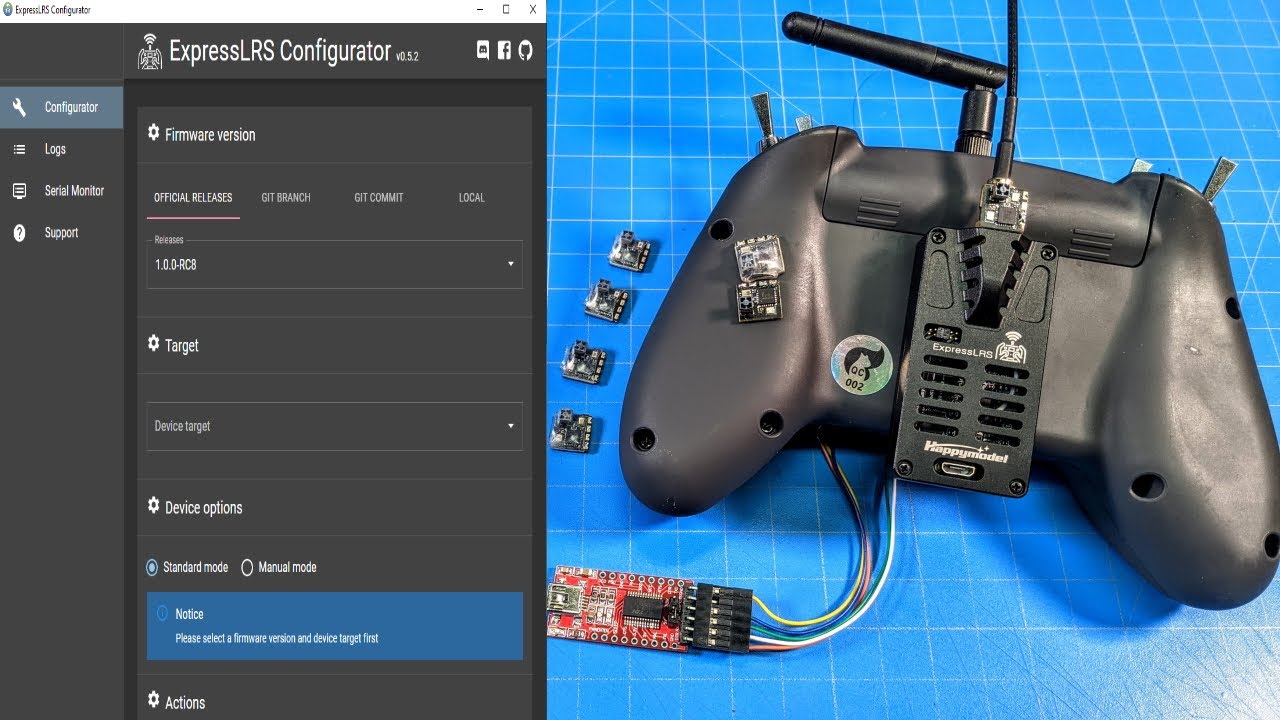
Task: Click the app icon in the window title bar
Action: click(8, 10)
